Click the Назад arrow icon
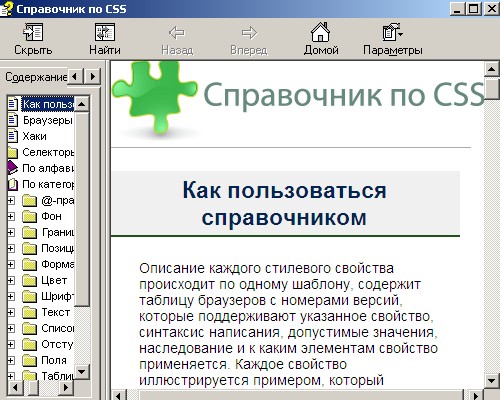The width and height of the screenshot is (500, 400). (x=177, y=33)
